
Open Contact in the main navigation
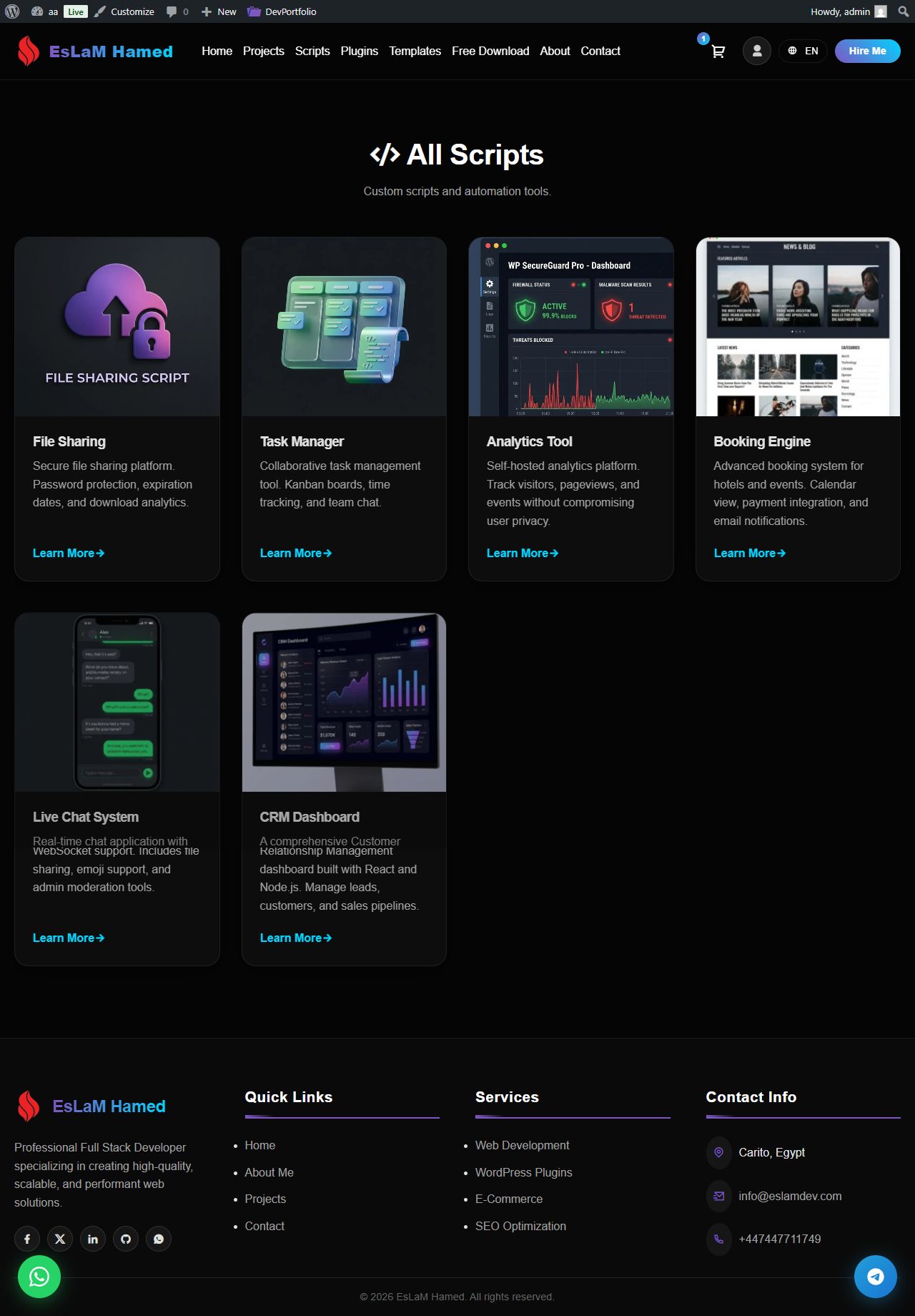click(600, 51)
